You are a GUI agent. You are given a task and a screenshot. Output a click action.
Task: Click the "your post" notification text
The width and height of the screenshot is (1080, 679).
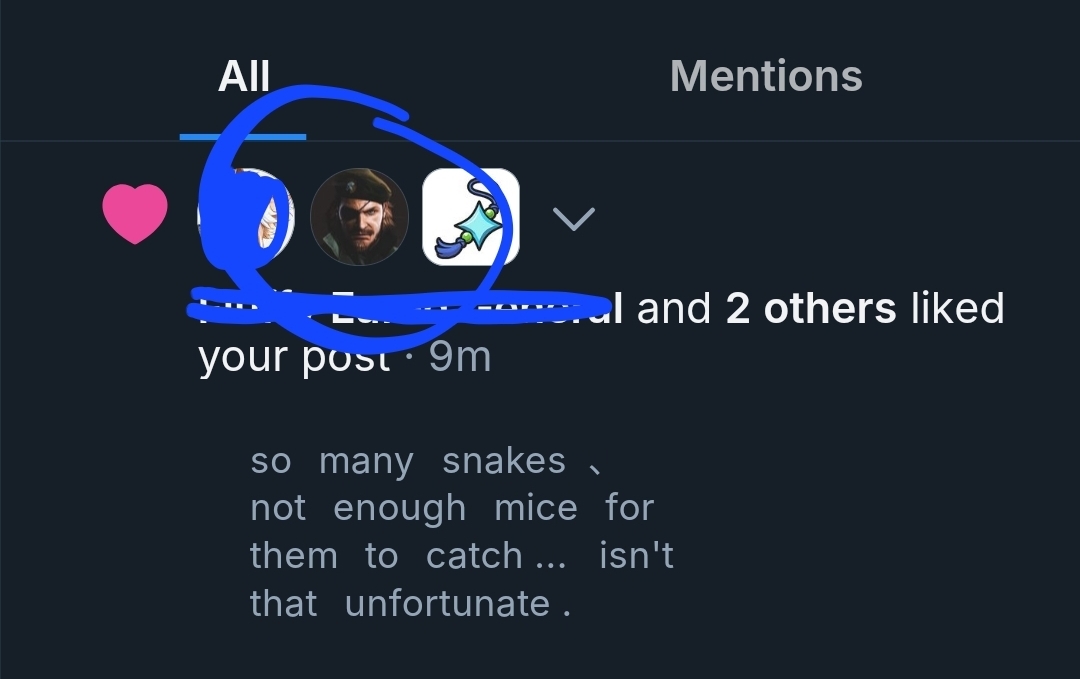(293, 356)
